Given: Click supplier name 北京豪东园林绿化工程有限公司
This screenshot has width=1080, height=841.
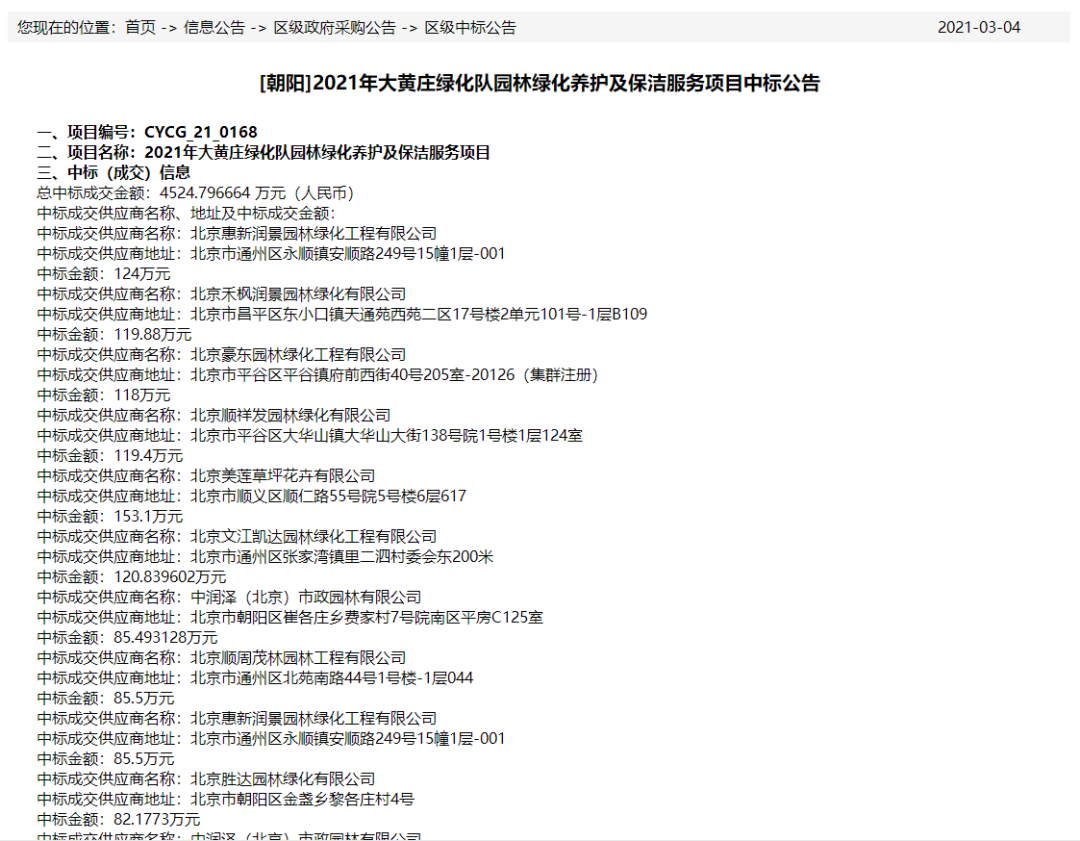Looking at the screenshot, I should pos(298,354).
